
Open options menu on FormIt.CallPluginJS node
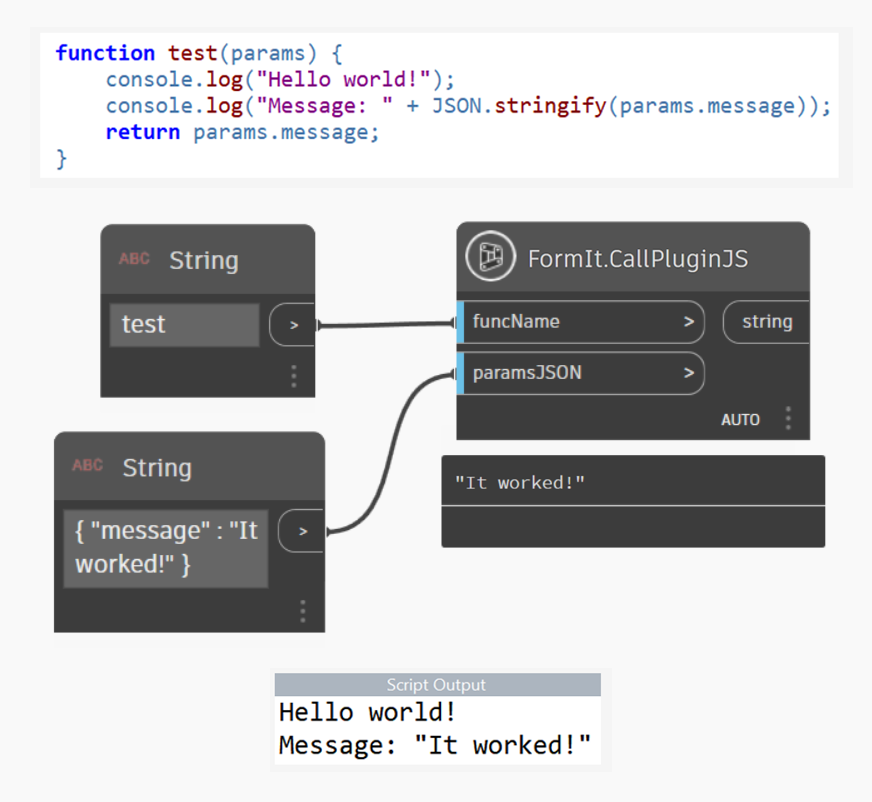[788, 418]
